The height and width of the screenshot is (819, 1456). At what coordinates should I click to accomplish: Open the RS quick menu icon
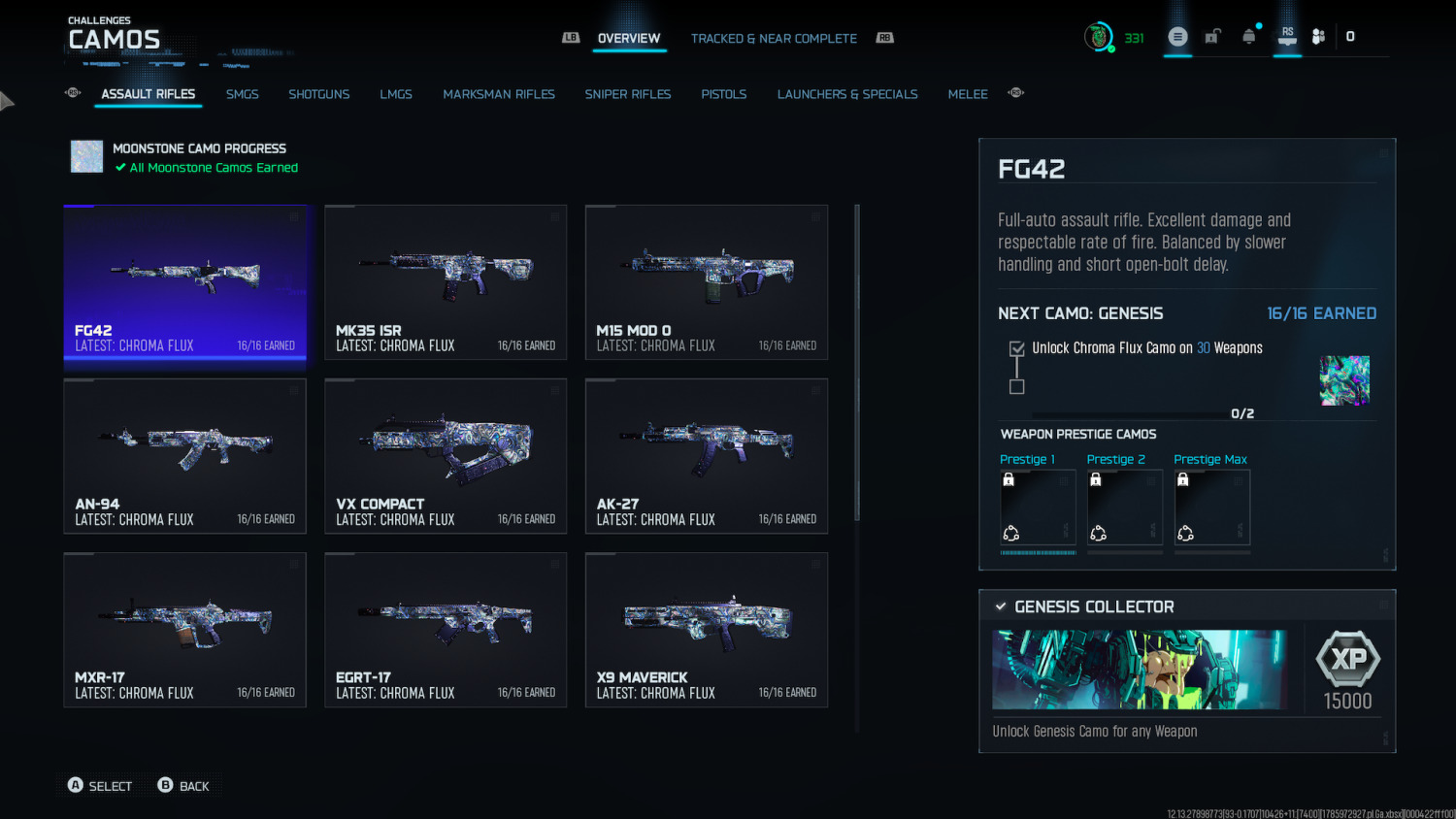pos(1287,36)
